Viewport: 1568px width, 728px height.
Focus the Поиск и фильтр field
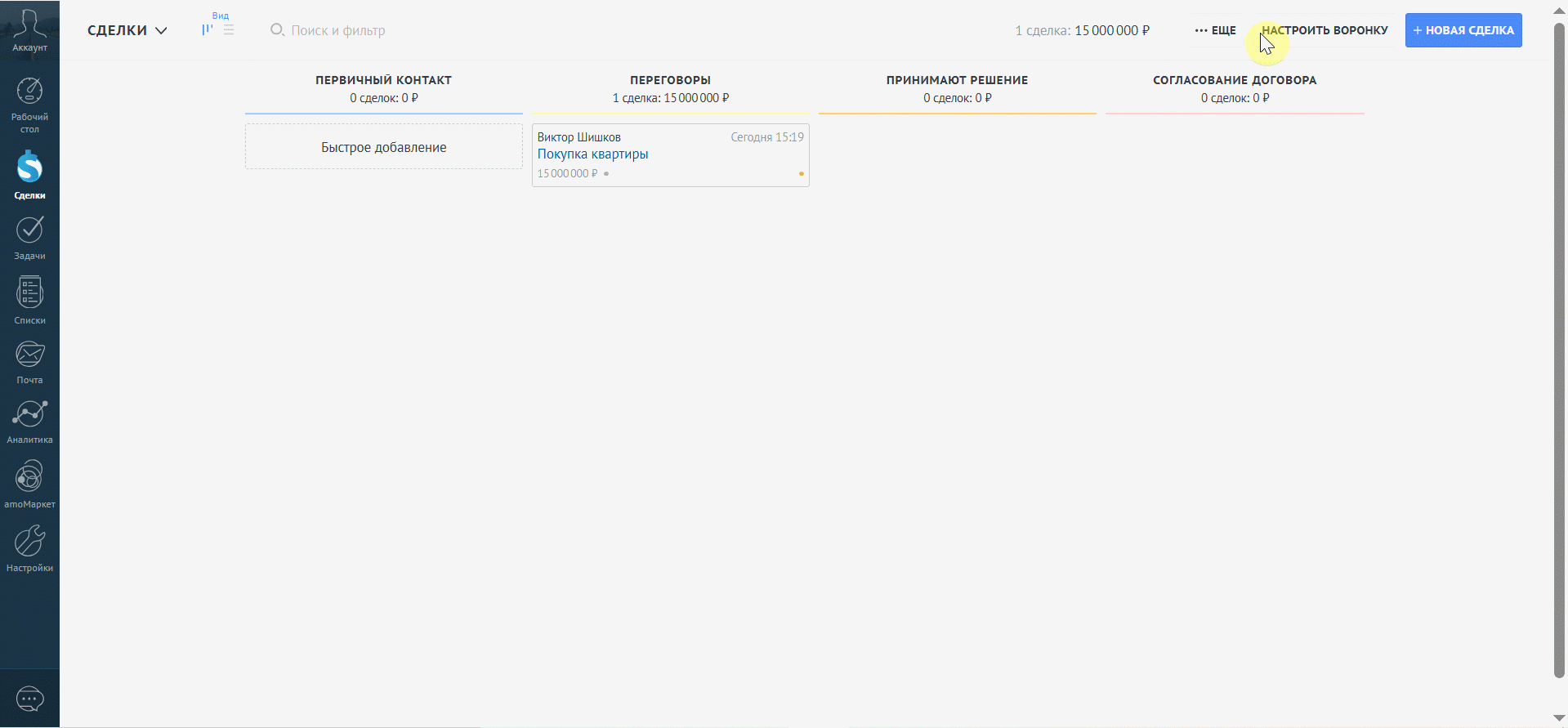(337, 30)
